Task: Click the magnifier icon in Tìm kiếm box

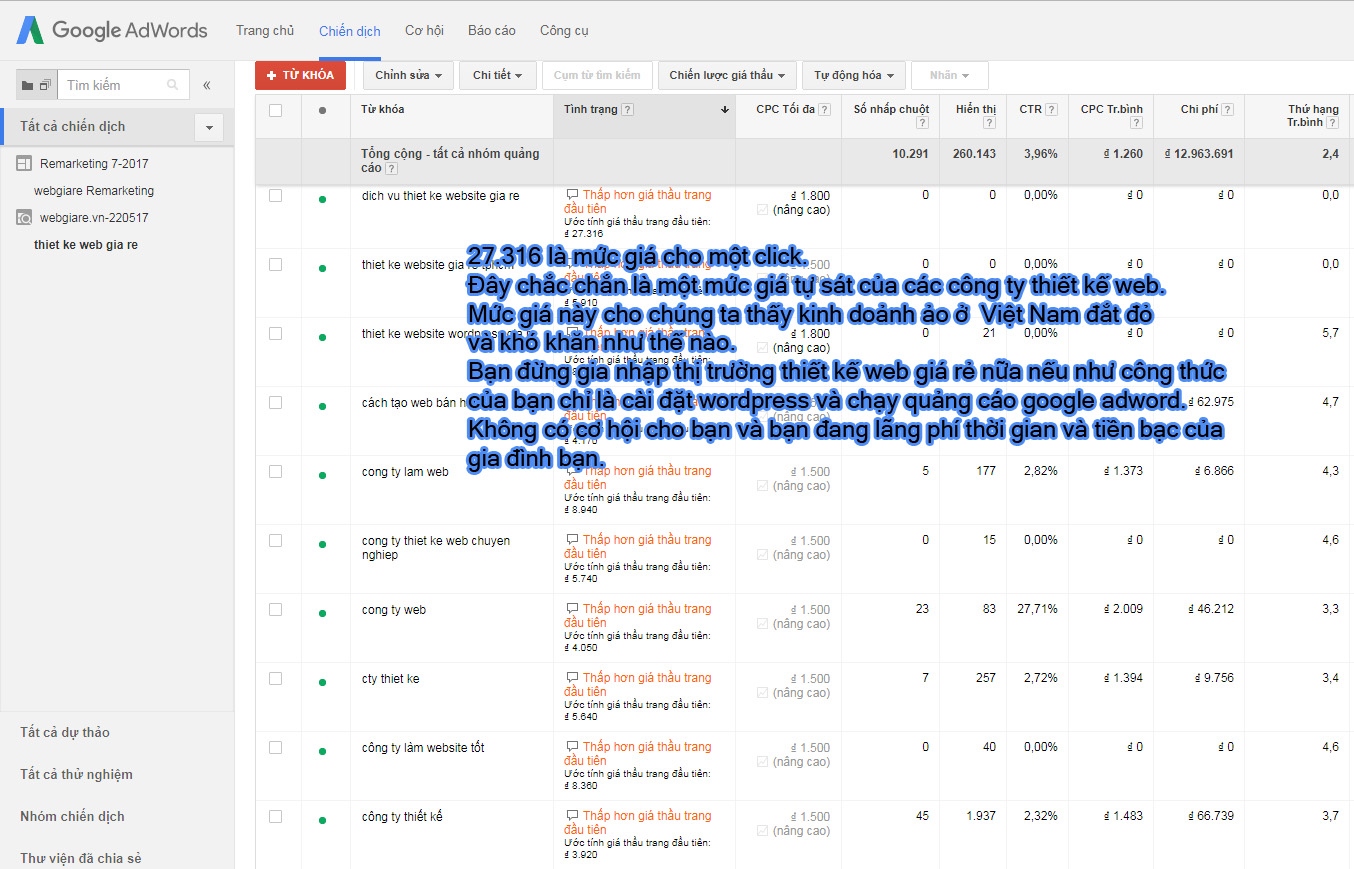Action: [173, 86]
